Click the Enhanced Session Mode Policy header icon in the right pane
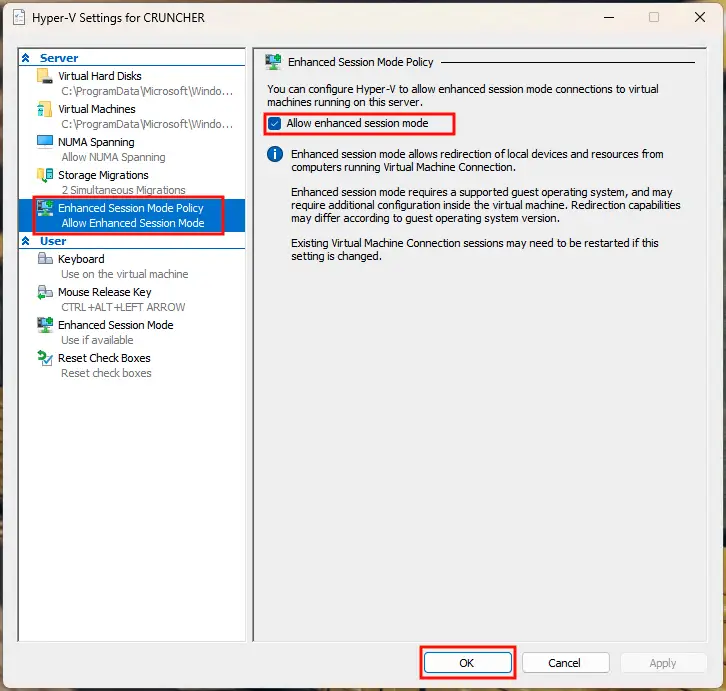This screenshot has width=726, height=691. tap(273, 62)
